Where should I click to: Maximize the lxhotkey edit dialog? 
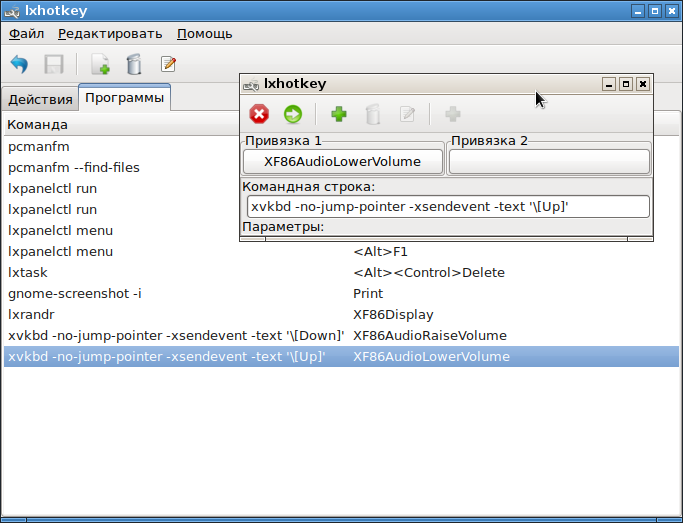[x=626, y=84]
